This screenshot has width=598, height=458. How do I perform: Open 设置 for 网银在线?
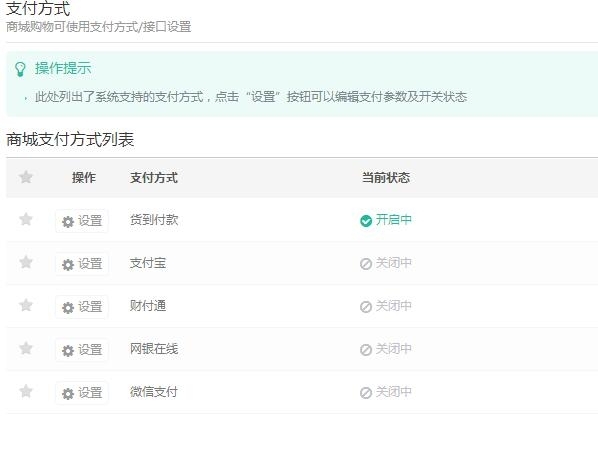(x=82, y=350)
